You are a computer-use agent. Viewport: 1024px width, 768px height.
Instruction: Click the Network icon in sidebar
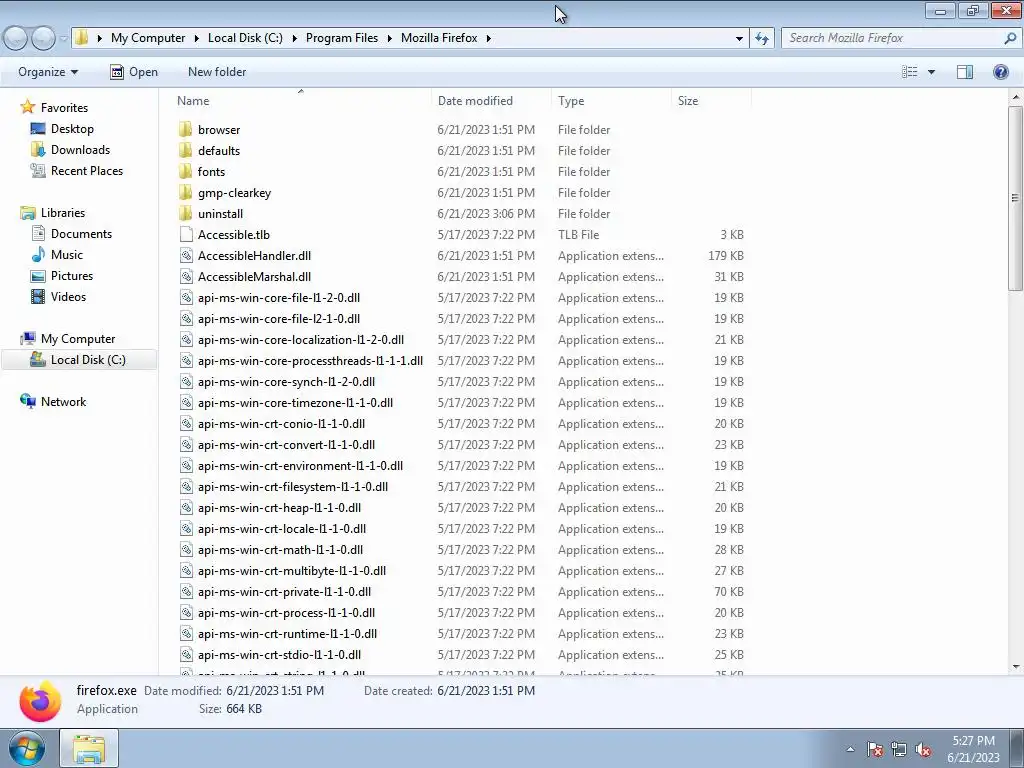coord(27,401)
